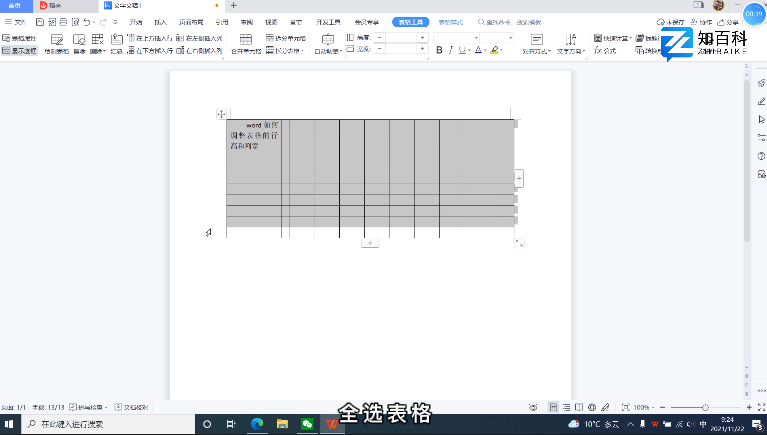
Task: Add a row with table's bottom plus handle
Action: click(370, 243)
